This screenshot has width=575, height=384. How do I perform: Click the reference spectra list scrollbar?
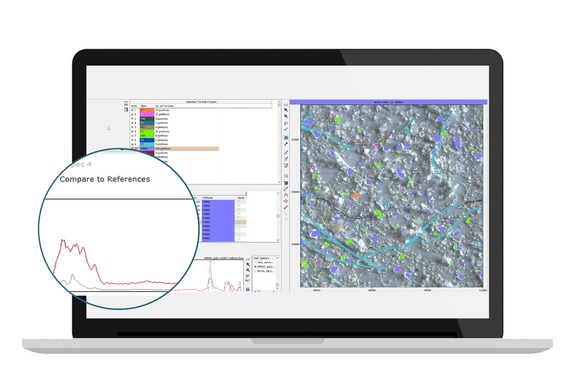(277, 274)
